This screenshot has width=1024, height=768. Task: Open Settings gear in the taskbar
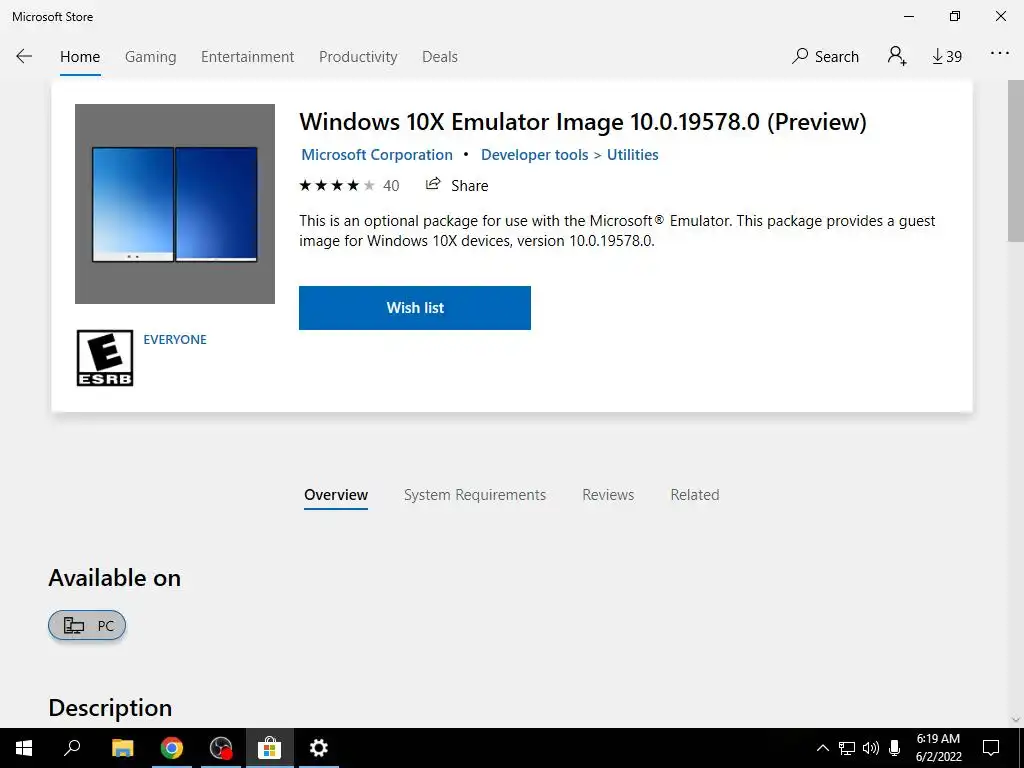coord(319,748)
